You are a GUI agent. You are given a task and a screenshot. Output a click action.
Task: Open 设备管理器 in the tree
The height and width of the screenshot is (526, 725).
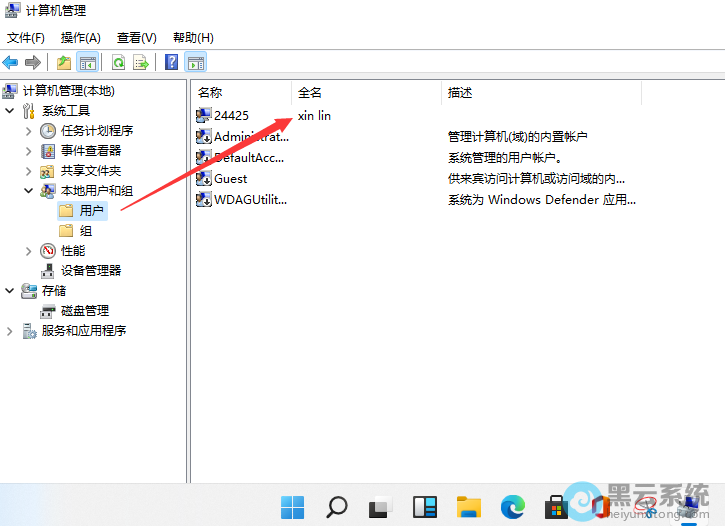[91, 270]
